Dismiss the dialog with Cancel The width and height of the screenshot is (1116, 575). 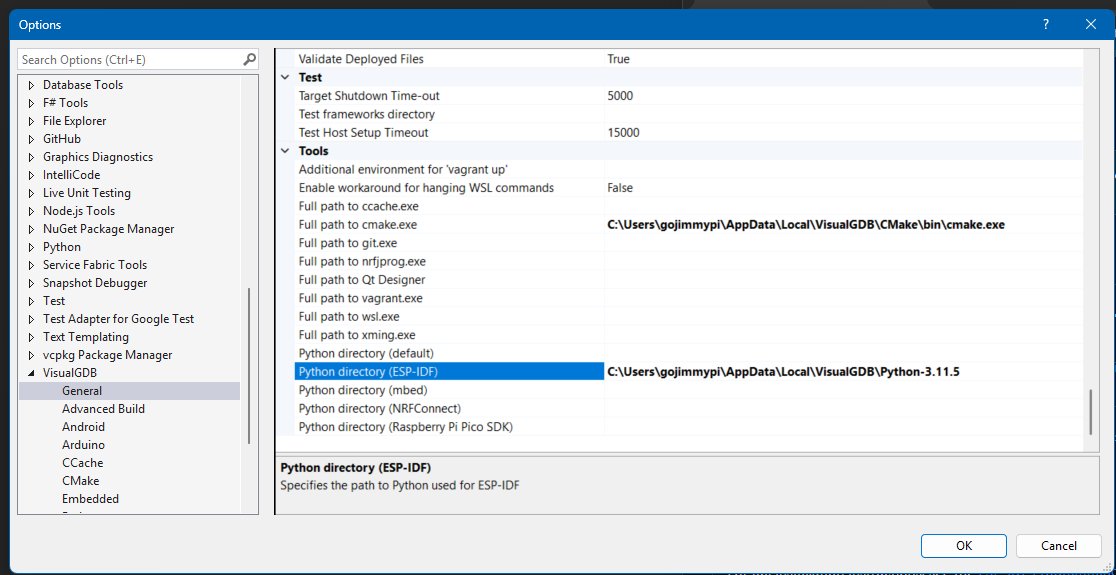(1058, 546)
